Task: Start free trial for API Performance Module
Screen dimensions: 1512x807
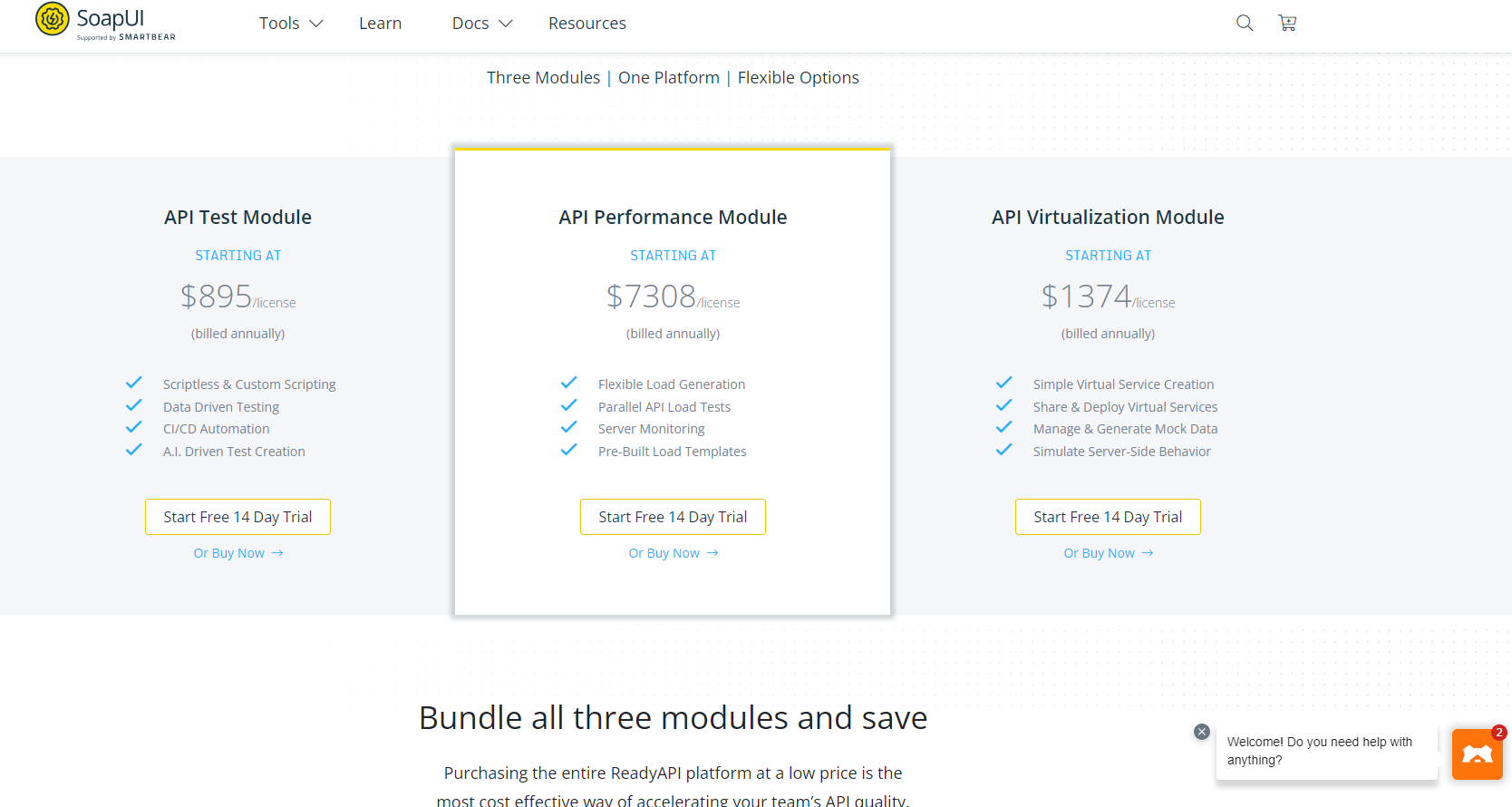Action: click(x=673, y=517)
